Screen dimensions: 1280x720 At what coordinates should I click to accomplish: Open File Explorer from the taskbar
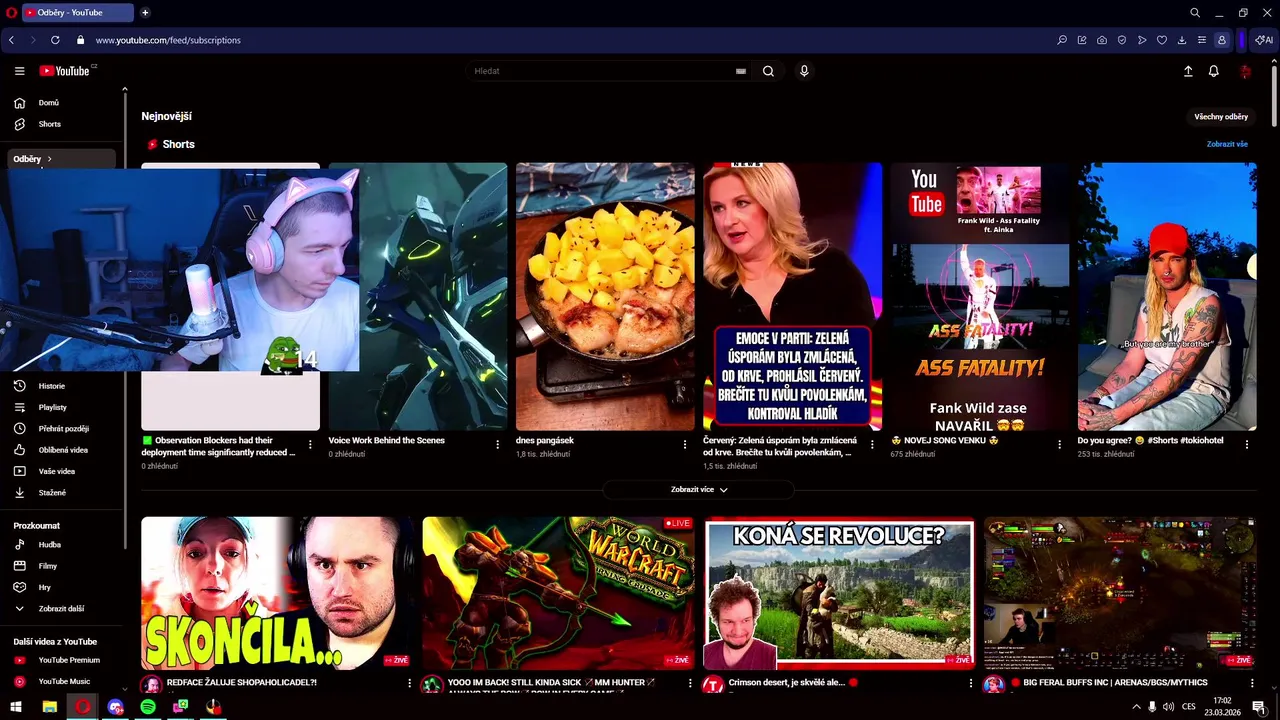(49, 707)
